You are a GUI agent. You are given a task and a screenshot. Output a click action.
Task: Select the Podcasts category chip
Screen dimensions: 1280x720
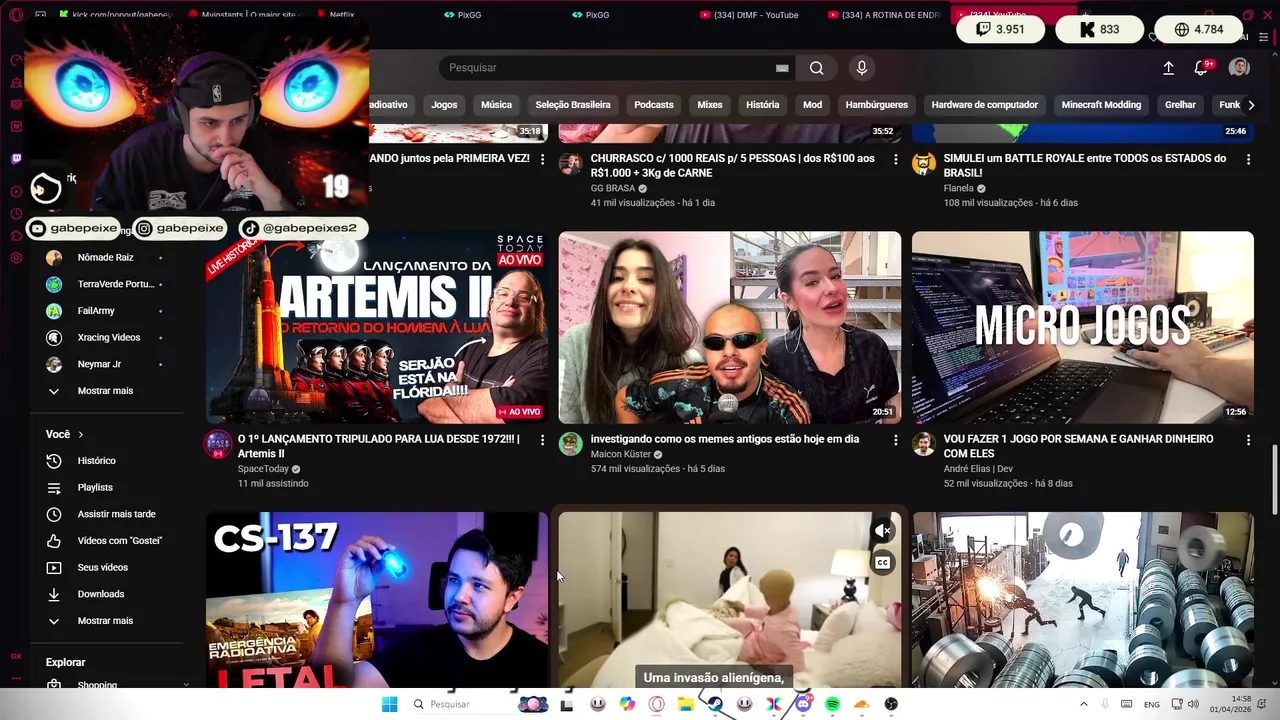tap(654, 105)
